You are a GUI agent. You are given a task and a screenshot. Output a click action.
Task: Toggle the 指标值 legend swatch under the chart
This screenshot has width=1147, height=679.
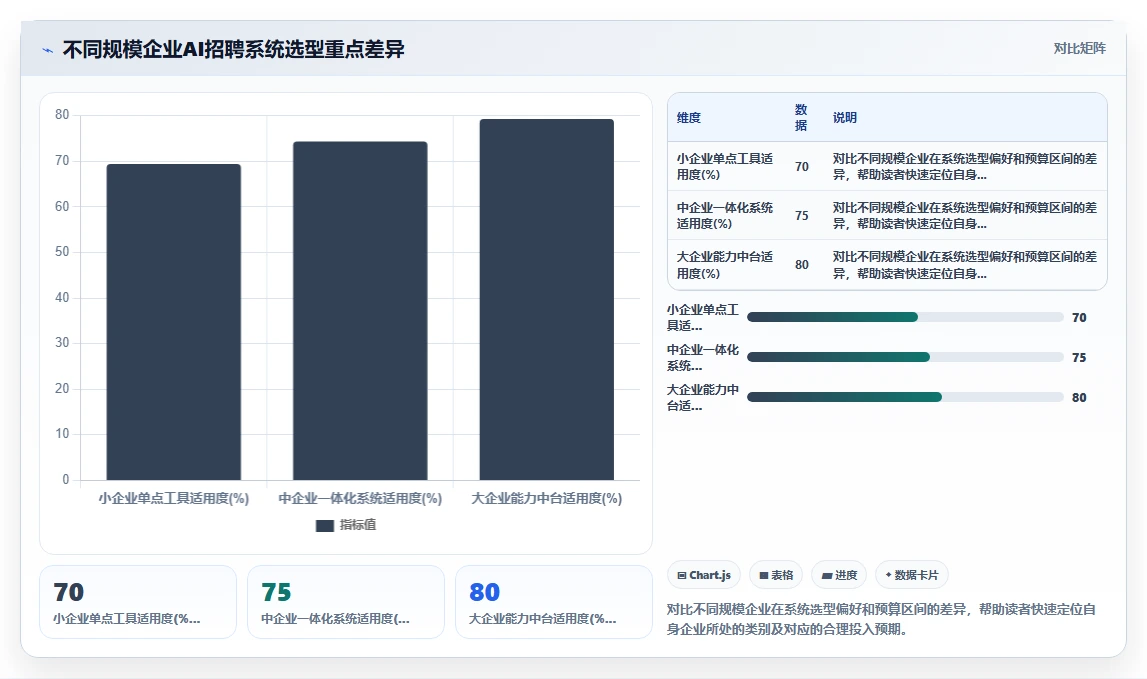click(x=325, y=525)
